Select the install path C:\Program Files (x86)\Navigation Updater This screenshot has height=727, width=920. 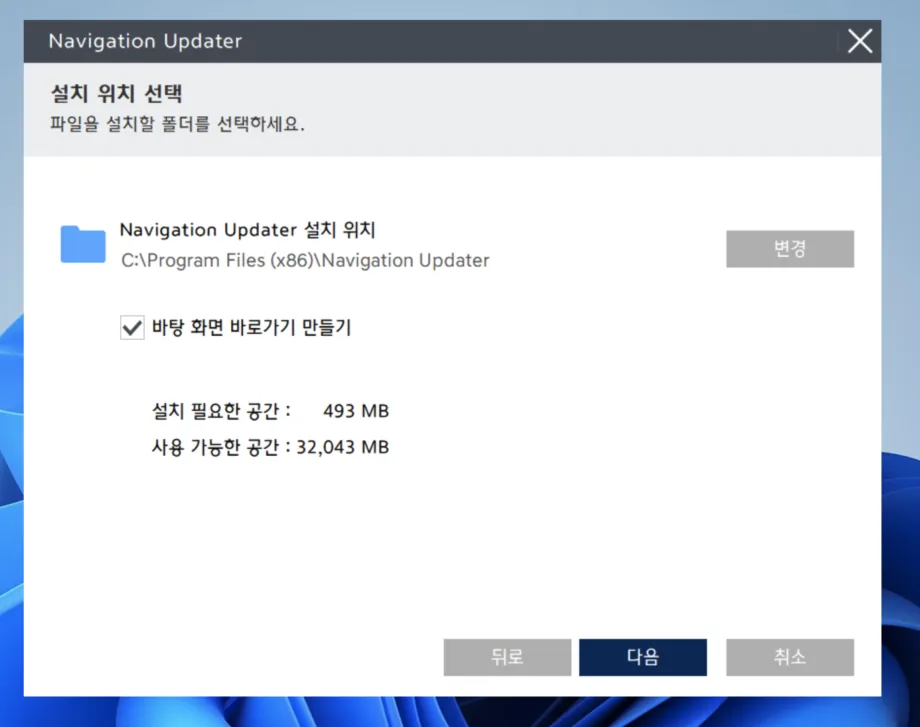click(x=304, y=260)
